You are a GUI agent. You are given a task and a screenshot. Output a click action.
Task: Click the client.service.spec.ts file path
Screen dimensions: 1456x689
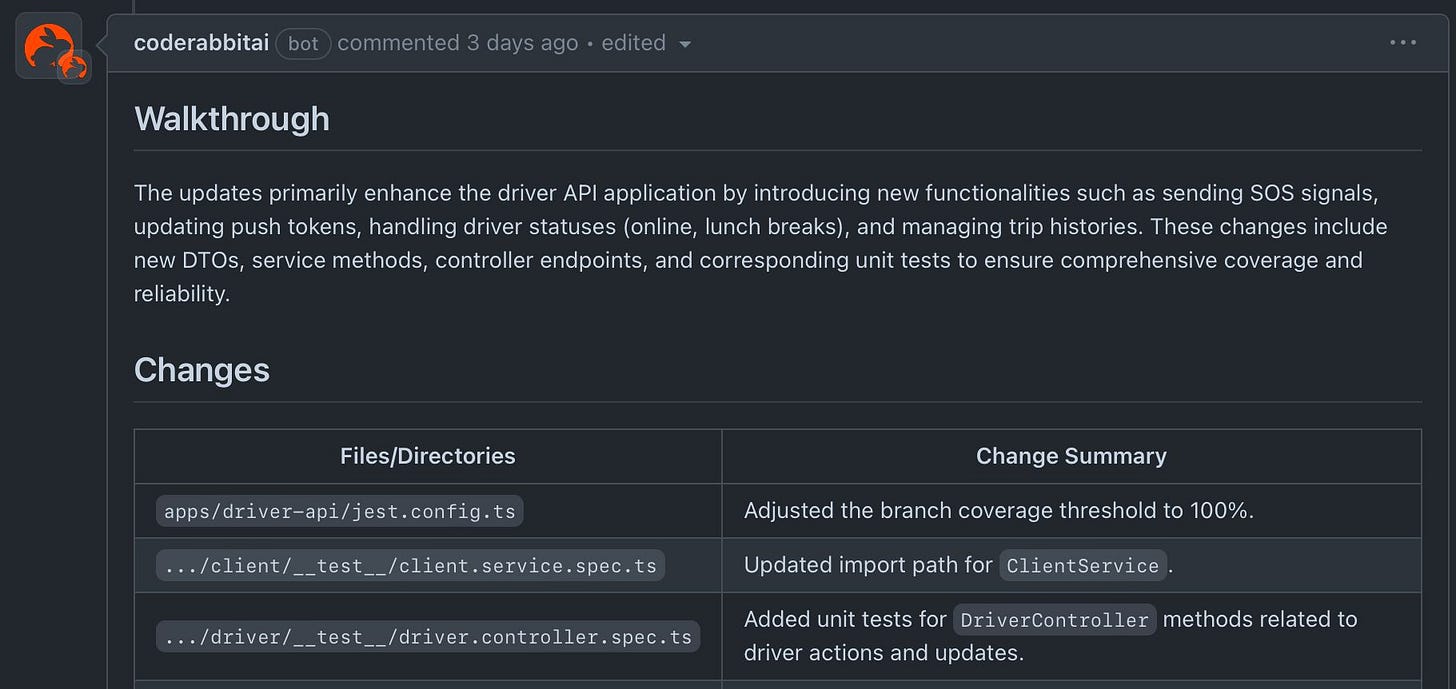[410, 566]
